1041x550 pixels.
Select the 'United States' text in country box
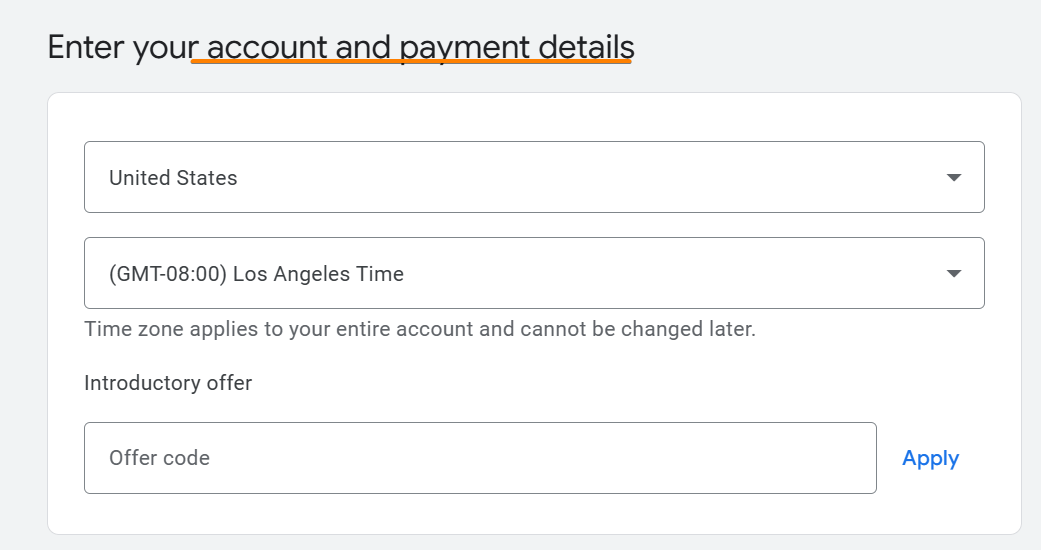tap(173, 178)
